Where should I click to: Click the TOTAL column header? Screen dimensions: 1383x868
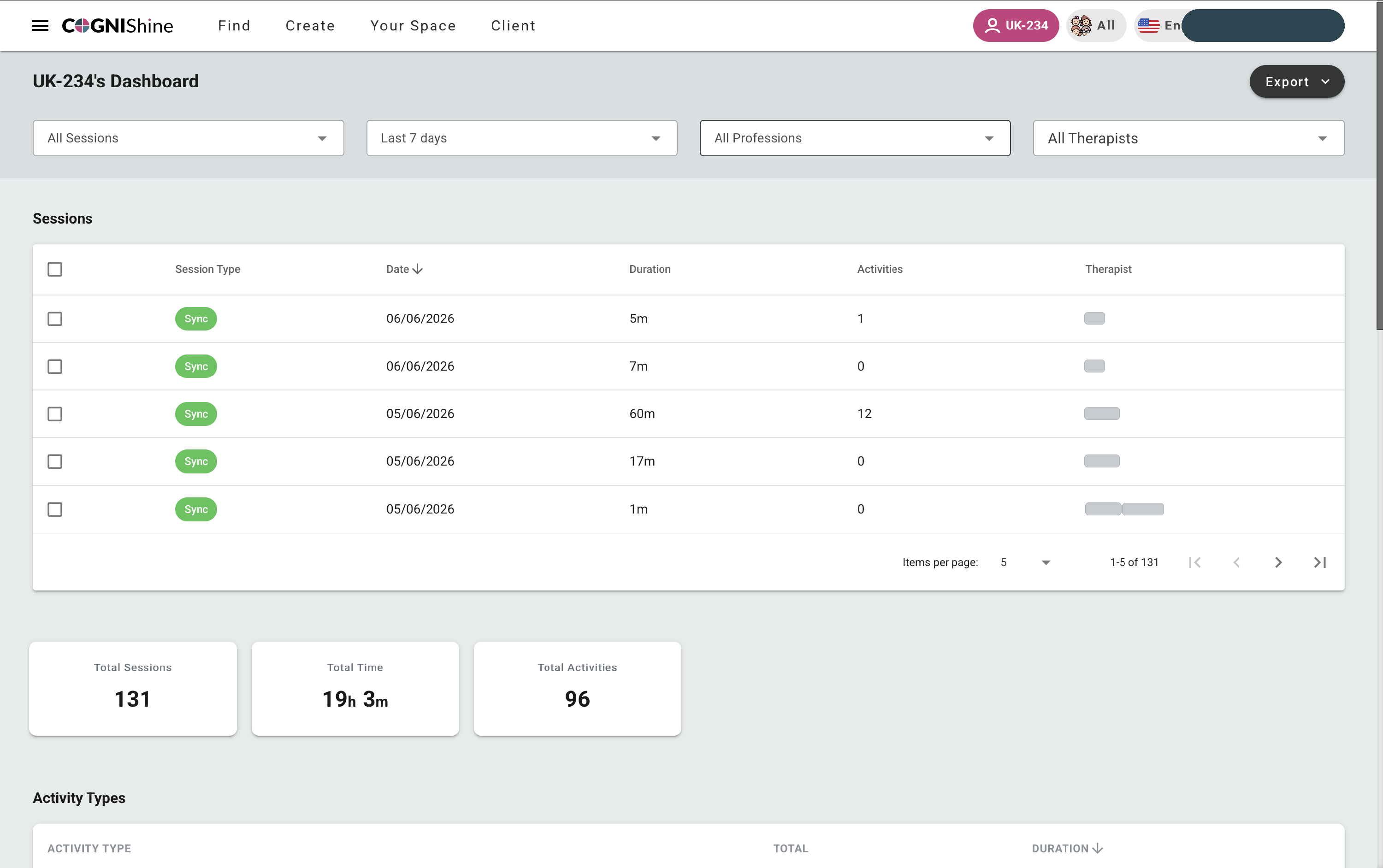pyautogui.click(x=791, y=849)
